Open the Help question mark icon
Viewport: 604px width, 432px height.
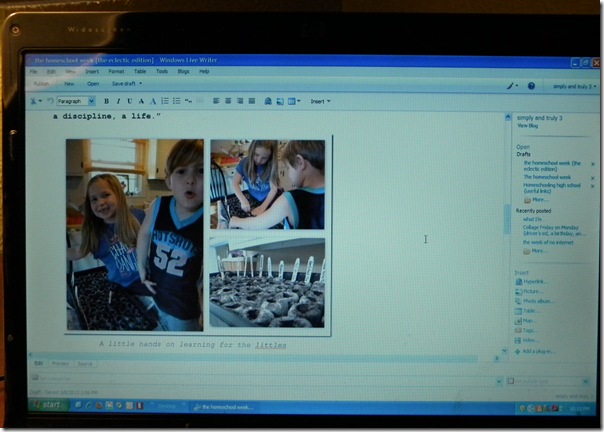tap(531, 86)
